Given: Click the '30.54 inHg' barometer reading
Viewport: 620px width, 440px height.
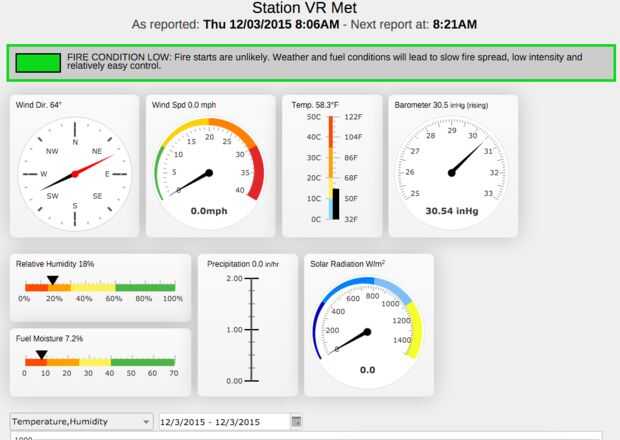Looking at the screenshot, I should pyautogui.click(x=452, y=211).
